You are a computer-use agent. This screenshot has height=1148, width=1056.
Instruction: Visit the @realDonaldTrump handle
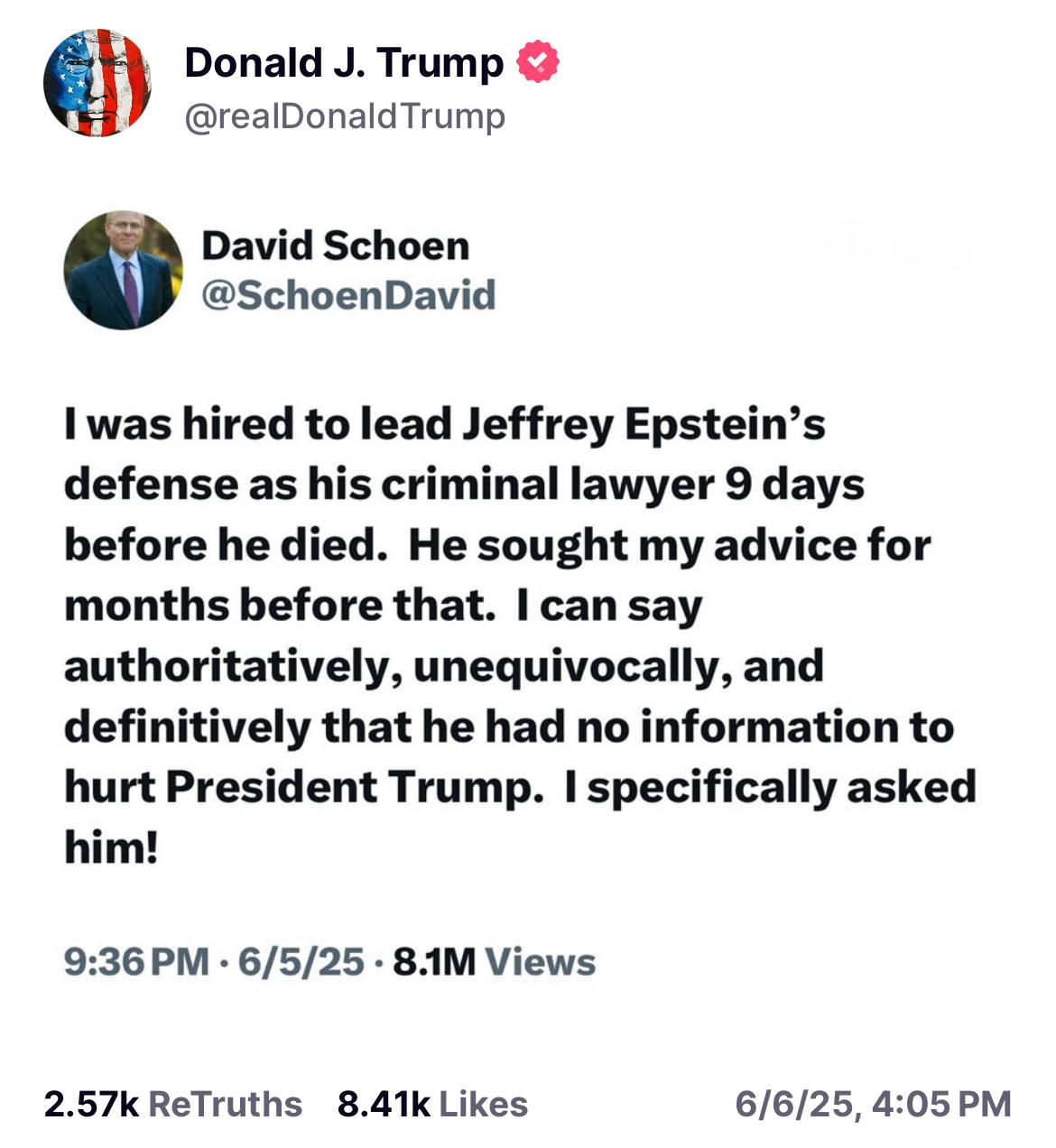coord(345,116)
